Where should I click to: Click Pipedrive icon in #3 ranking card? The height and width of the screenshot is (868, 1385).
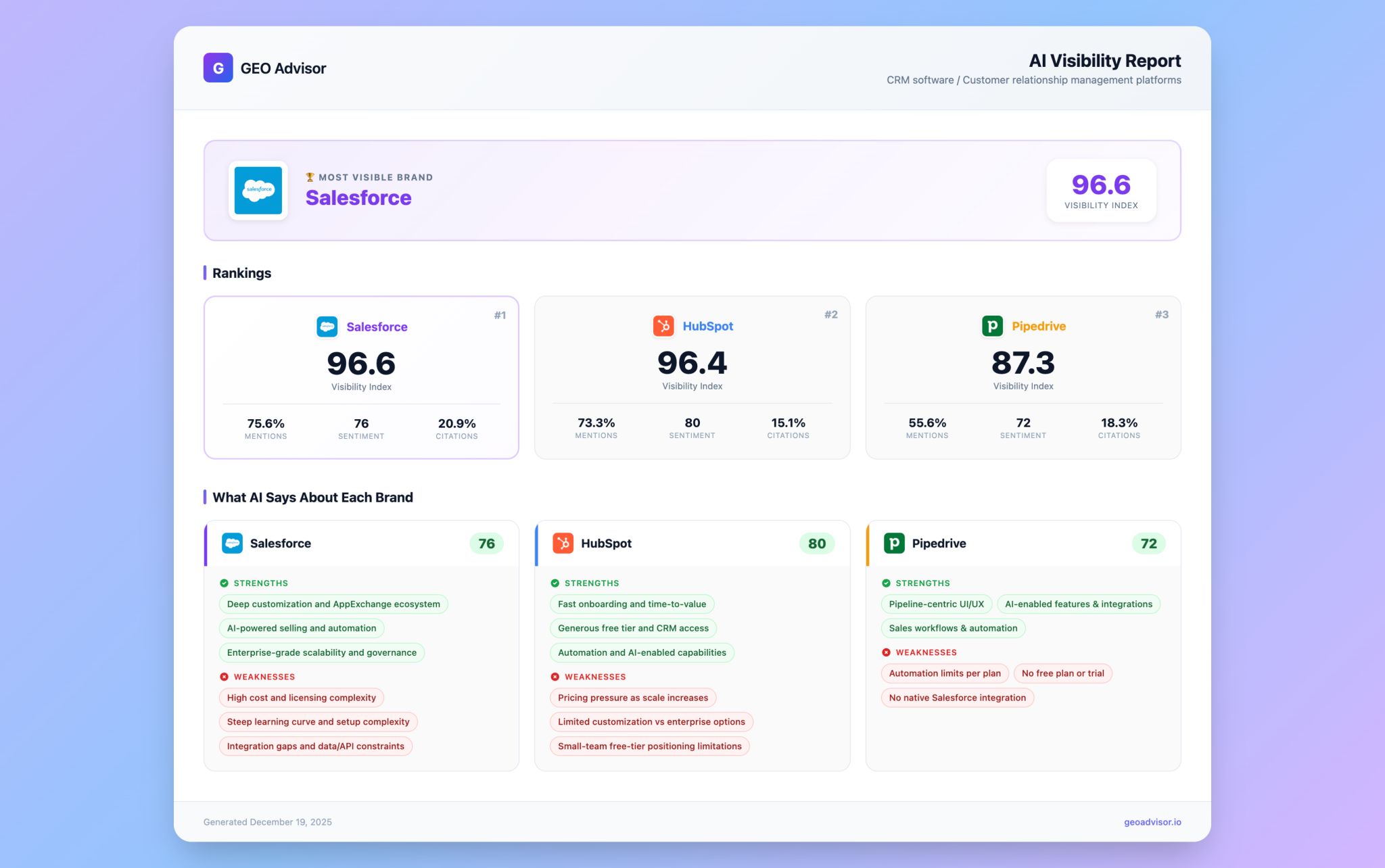(x=992, y=326)
